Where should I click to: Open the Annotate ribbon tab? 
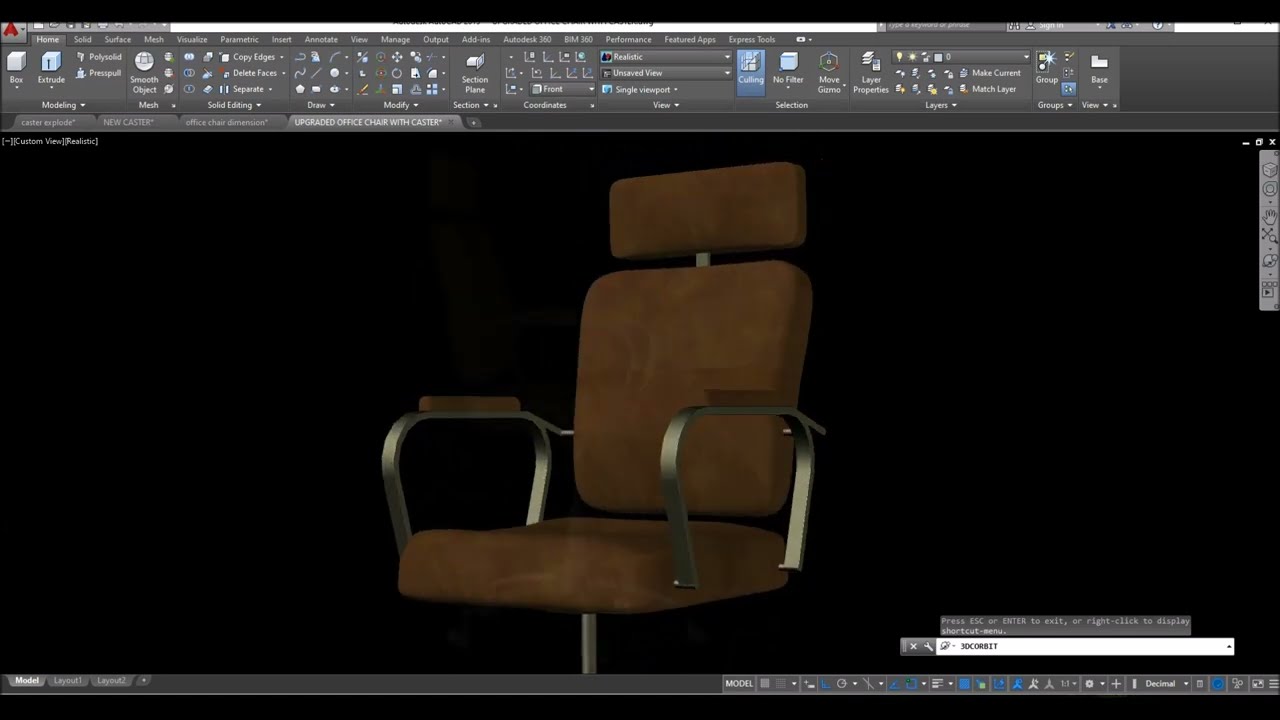coord(321,40)
